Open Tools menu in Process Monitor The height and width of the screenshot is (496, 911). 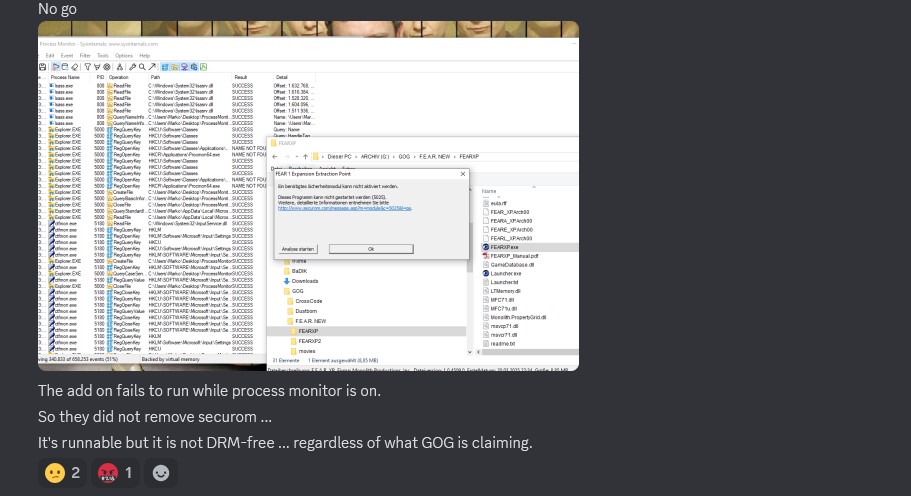pyautogui.click(x=103, y=56)
